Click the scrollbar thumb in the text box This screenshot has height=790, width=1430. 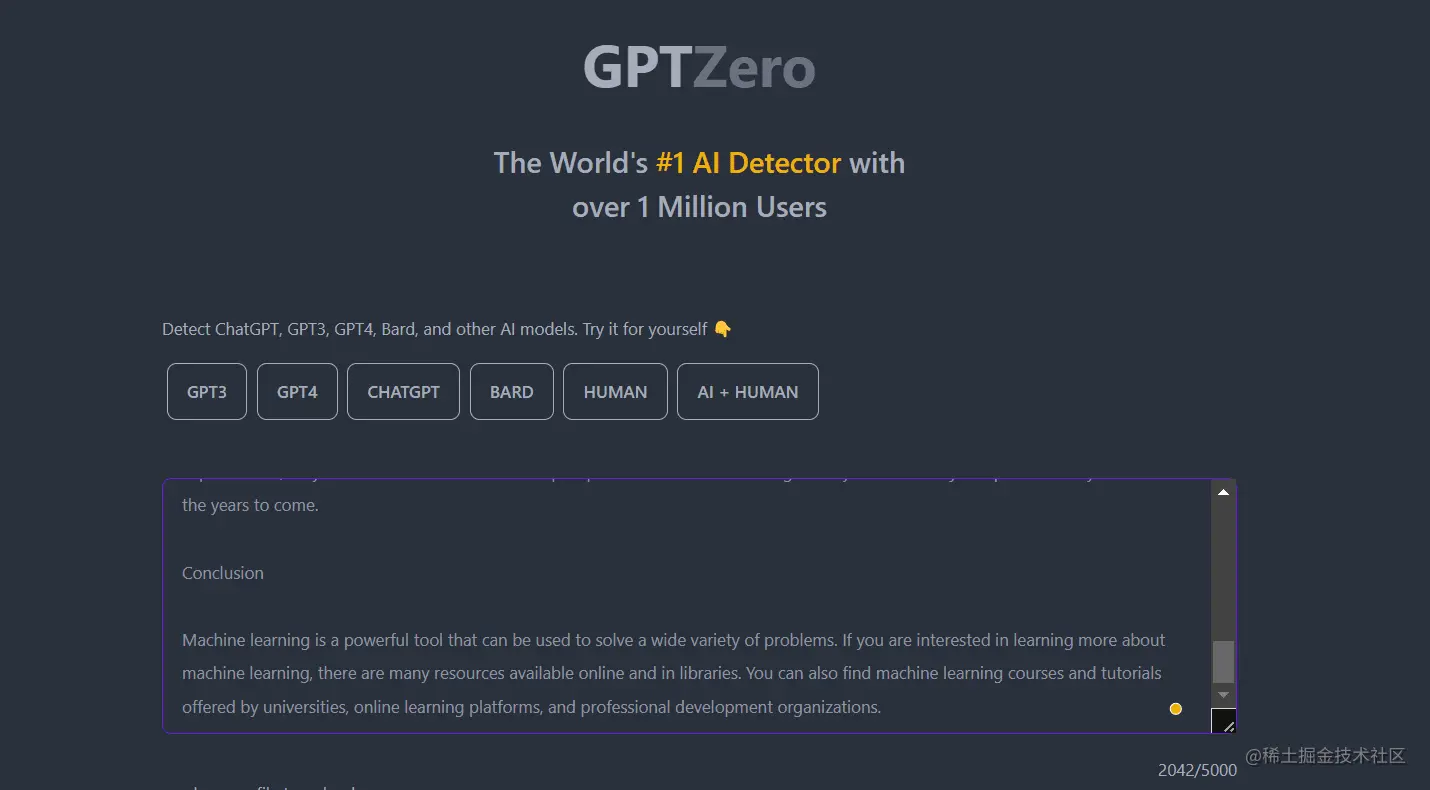tap(1223, 662)
